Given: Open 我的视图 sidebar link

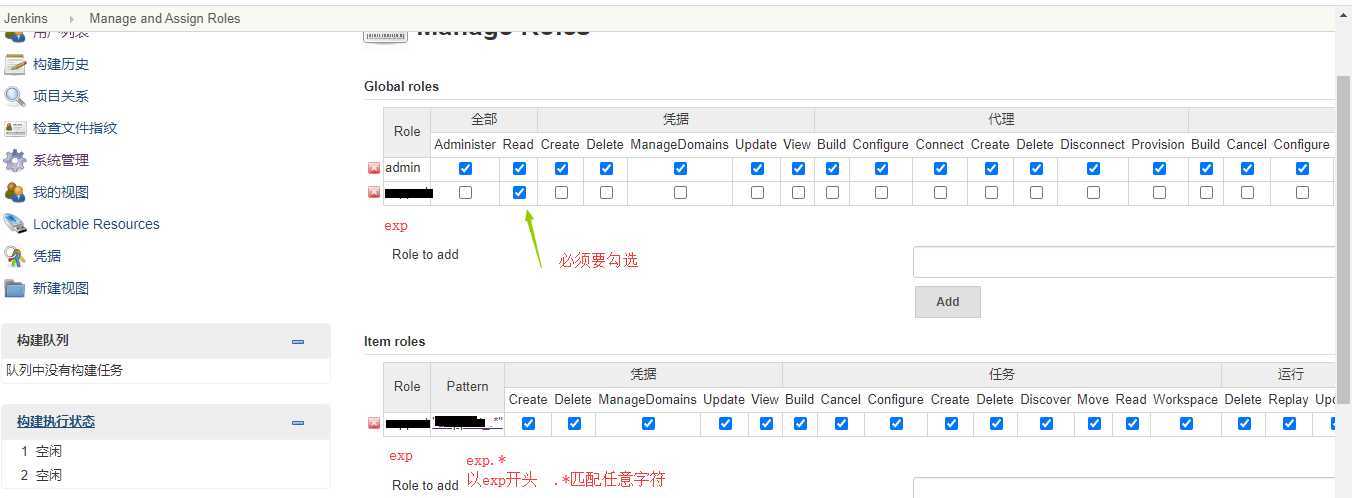Looking at the screenshot, I should 61,192.
